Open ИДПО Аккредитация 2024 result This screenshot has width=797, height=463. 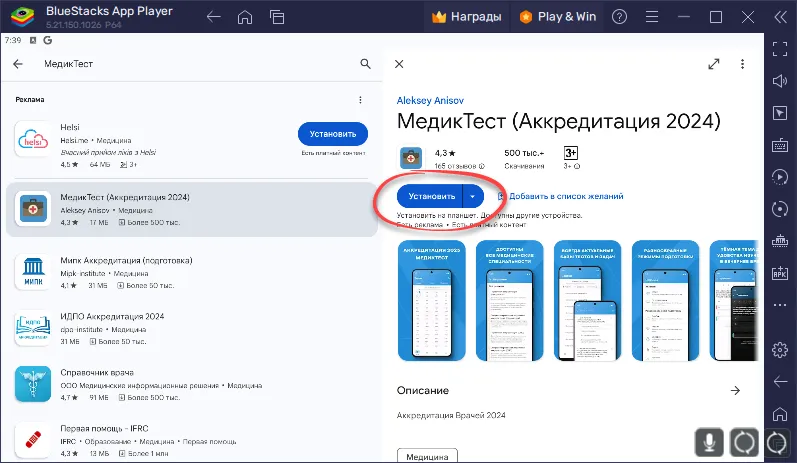pos(192,329)
